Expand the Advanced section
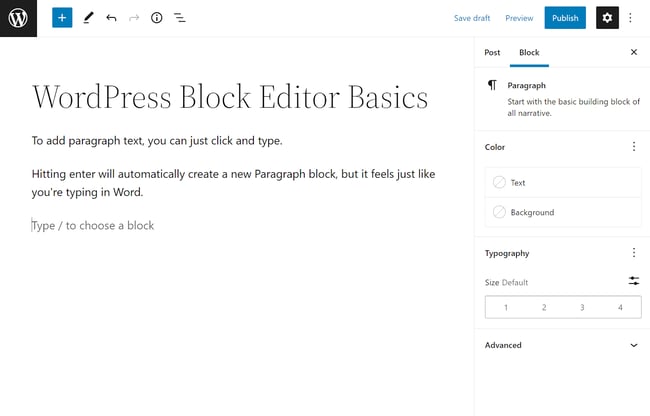650x416 pixels. coord(634,345)
